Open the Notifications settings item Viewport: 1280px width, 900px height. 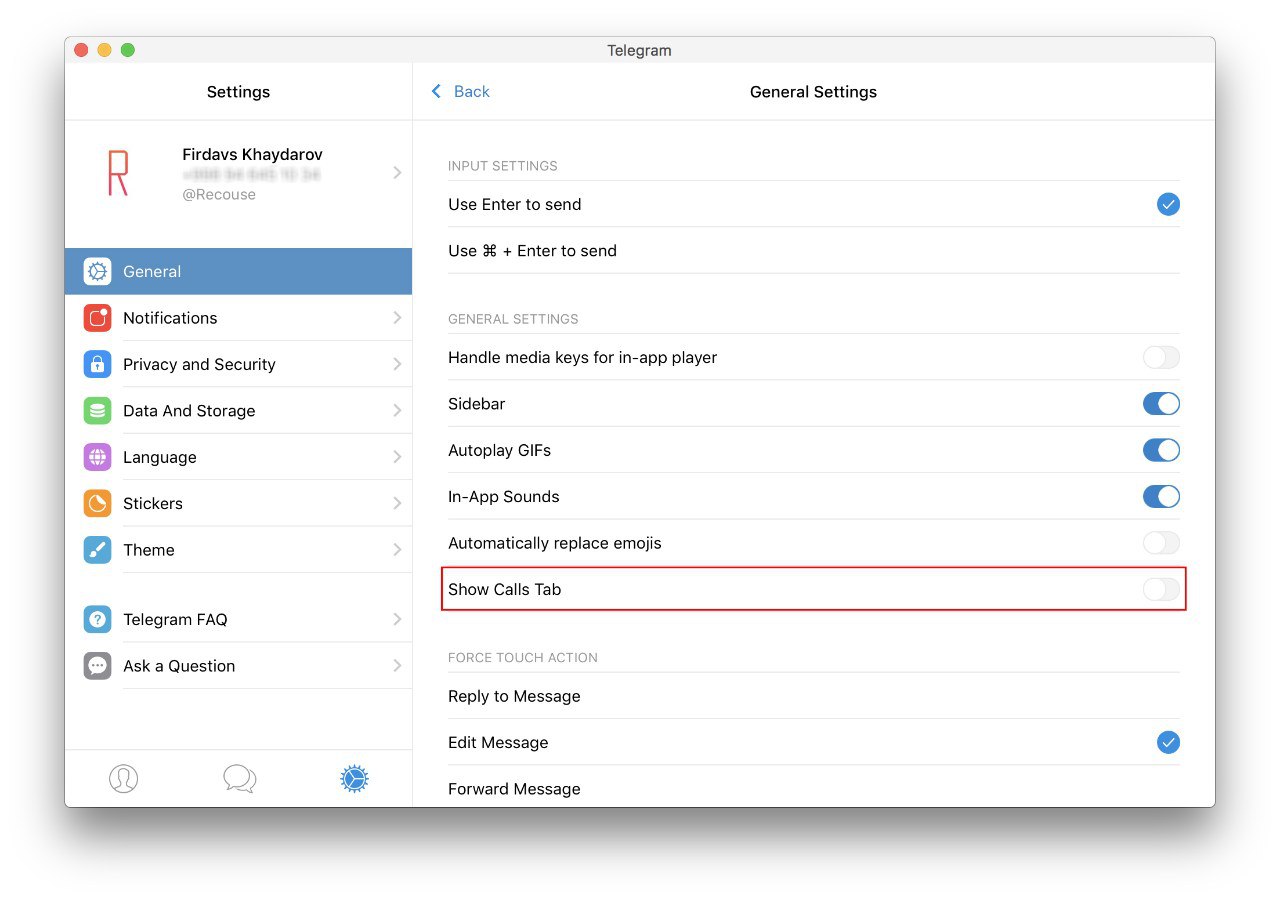238,318
